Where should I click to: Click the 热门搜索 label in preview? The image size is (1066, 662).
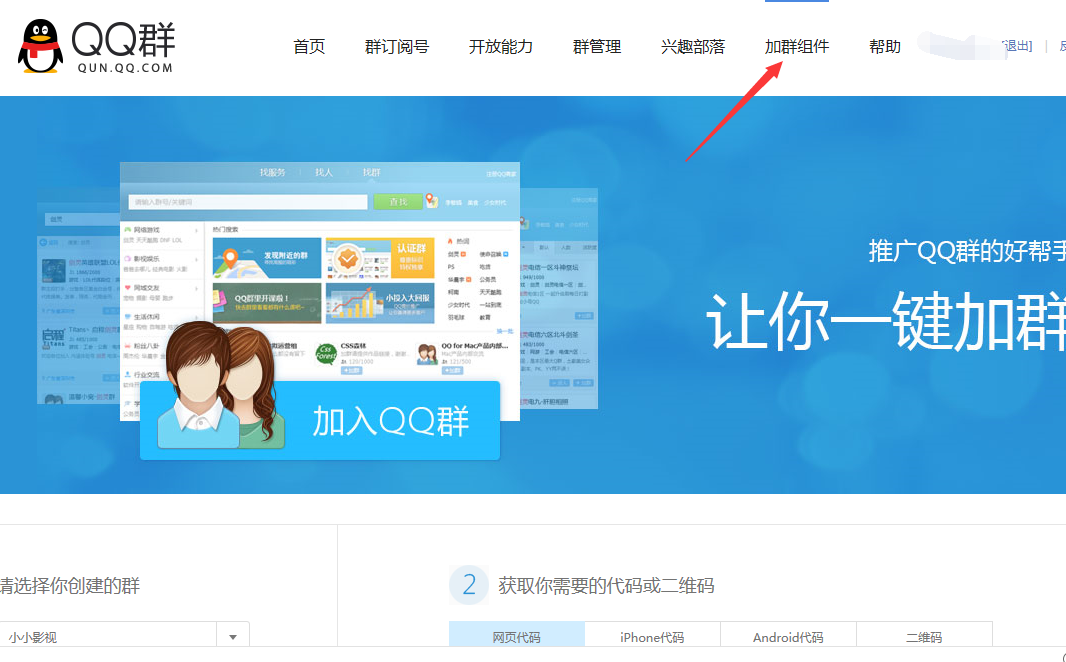(x=226, y=229)
